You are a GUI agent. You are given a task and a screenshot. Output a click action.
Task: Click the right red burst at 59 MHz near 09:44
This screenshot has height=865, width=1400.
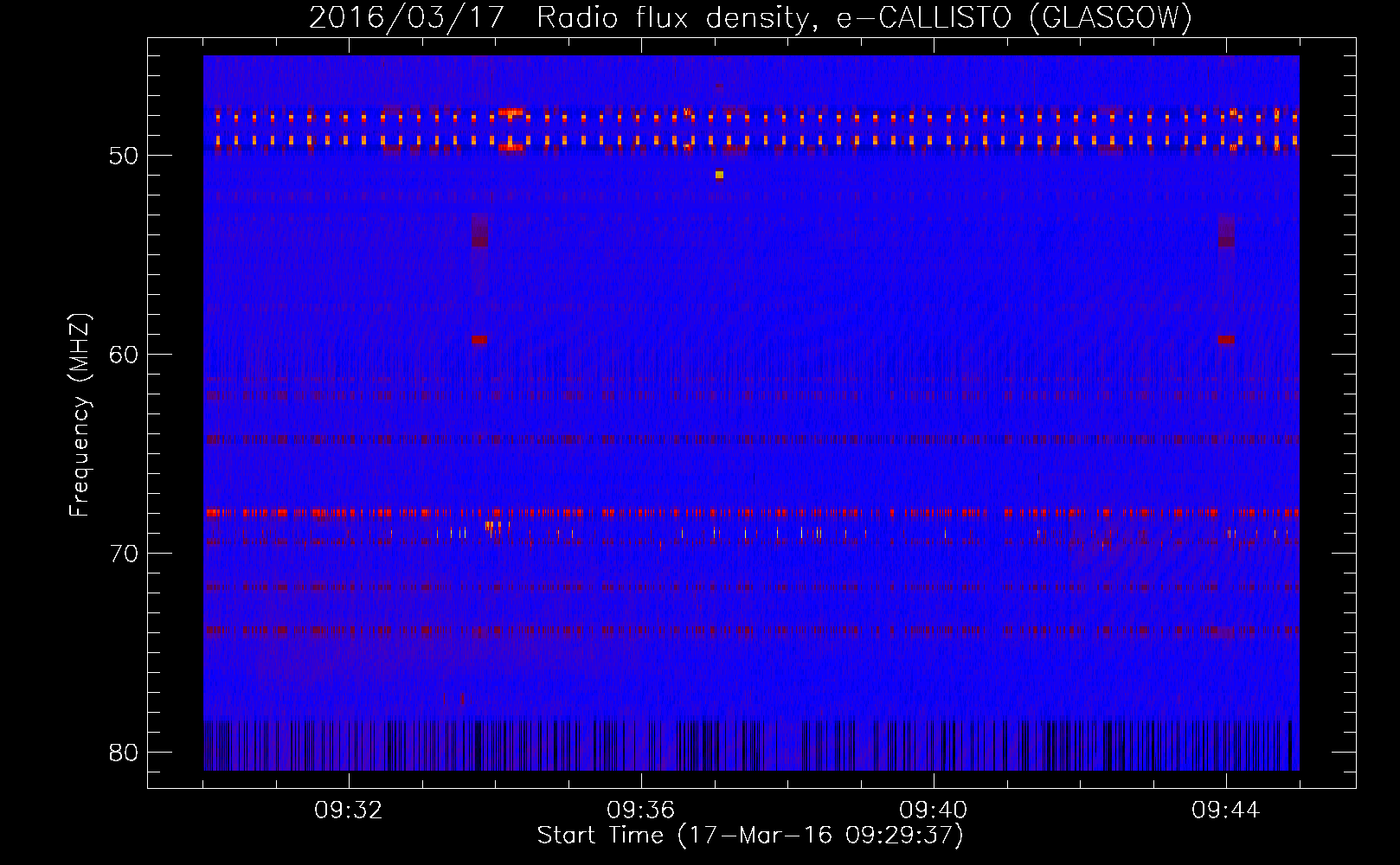pos(1226,340)
